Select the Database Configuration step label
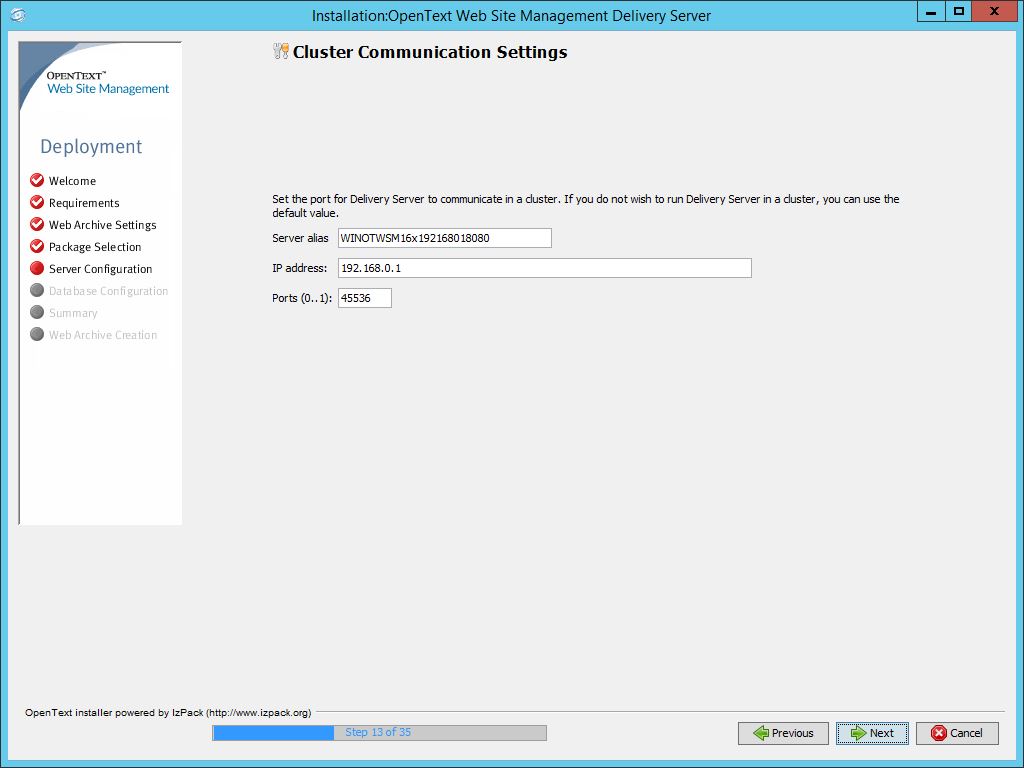 pyautogui.click(x=108, y=291)
